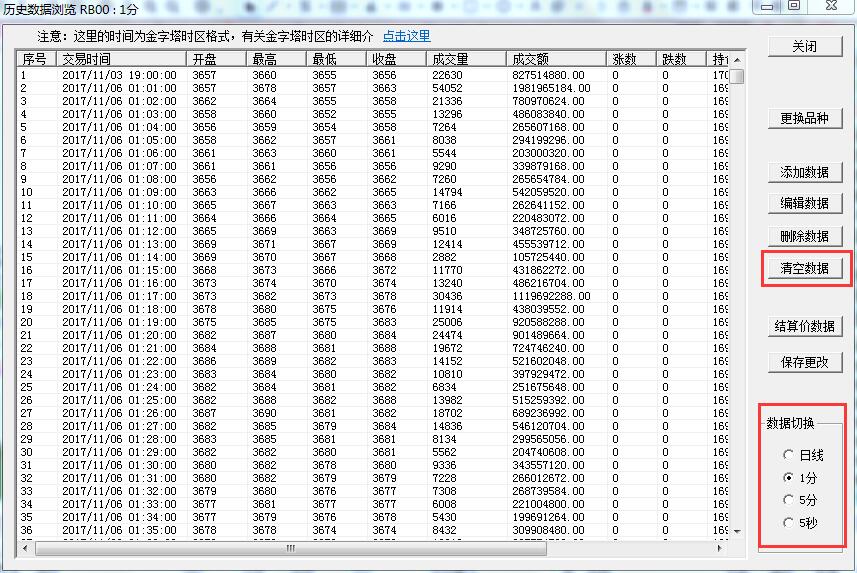Select the 1分 radio option
This screenshot has width=857, height=573.
pos(789,477)
